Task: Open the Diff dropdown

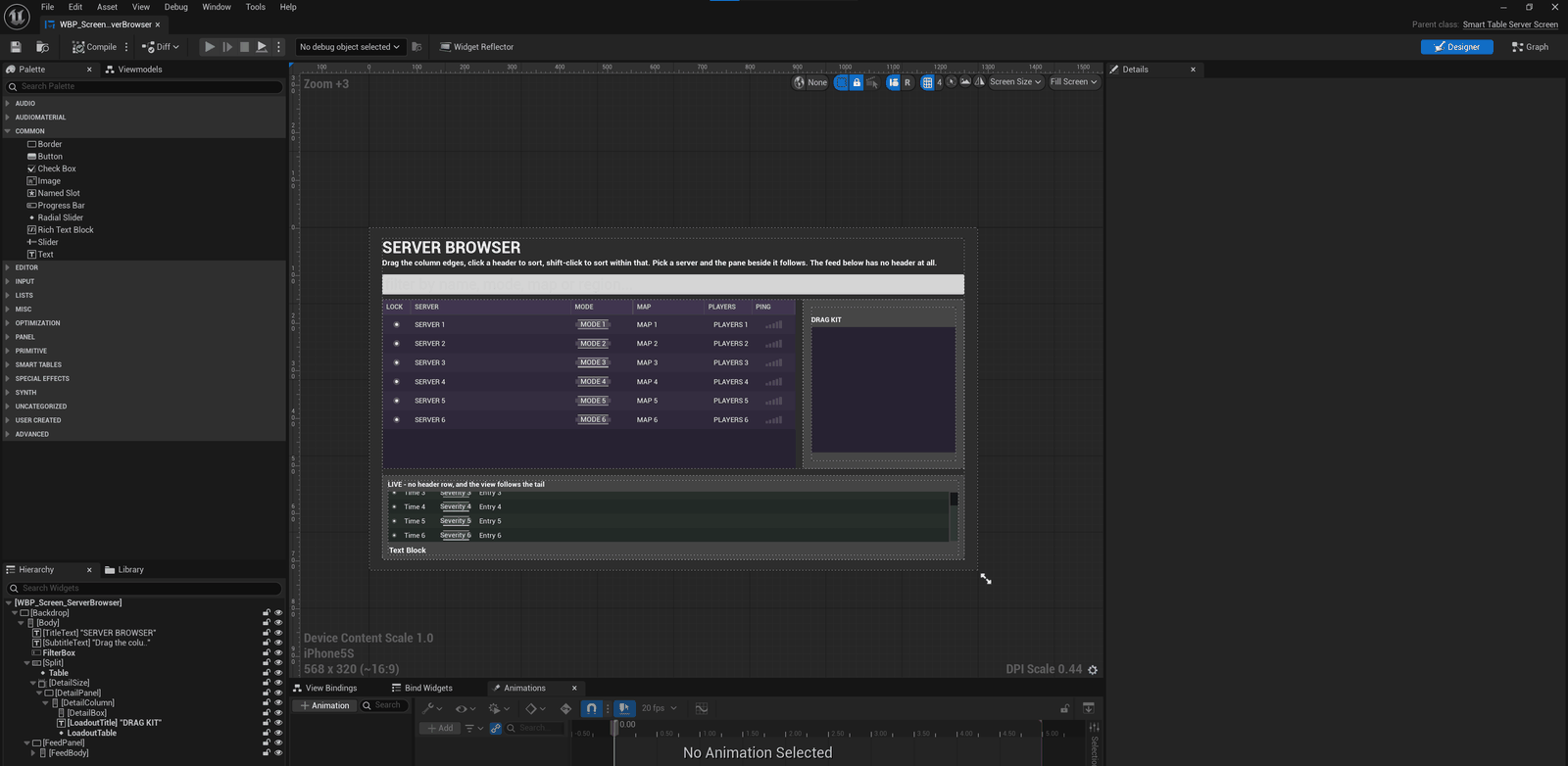Action: point(161,47)
